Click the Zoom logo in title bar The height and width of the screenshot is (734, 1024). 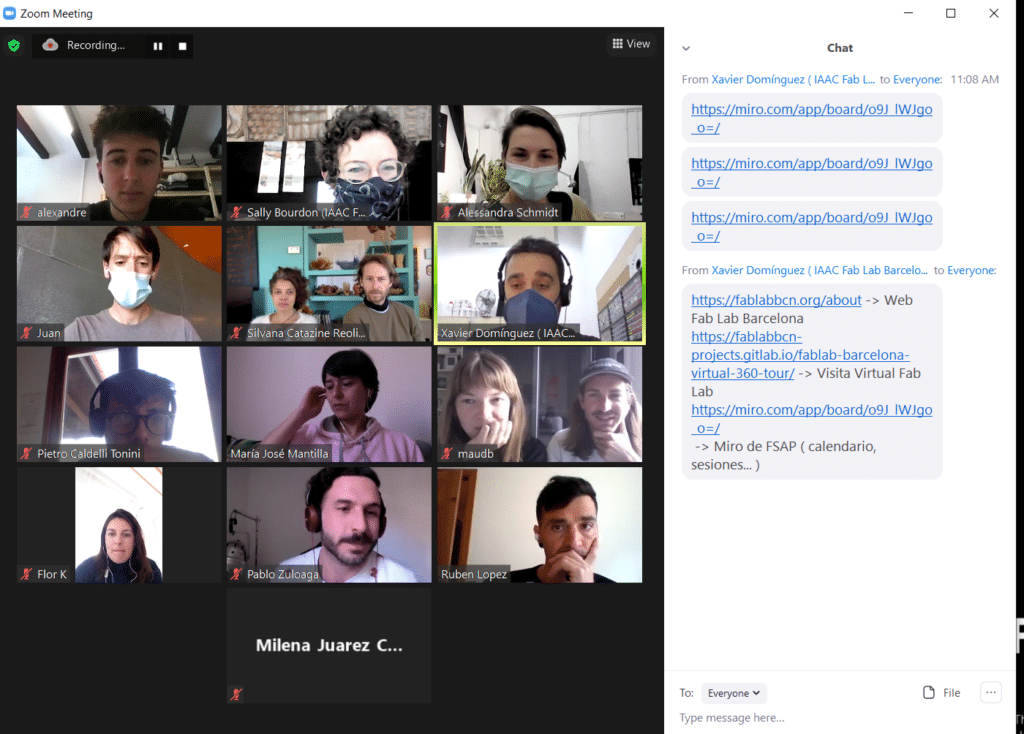click(10, 13)
